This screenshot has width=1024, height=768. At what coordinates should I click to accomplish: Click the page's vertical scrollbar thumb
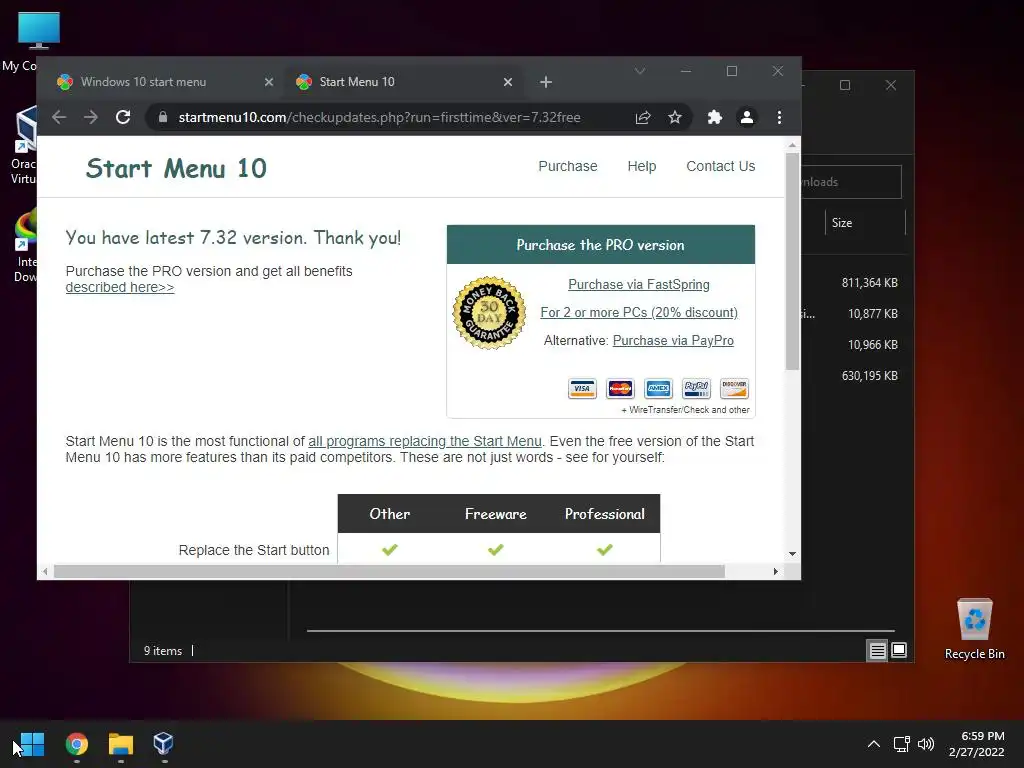[792, 261]
